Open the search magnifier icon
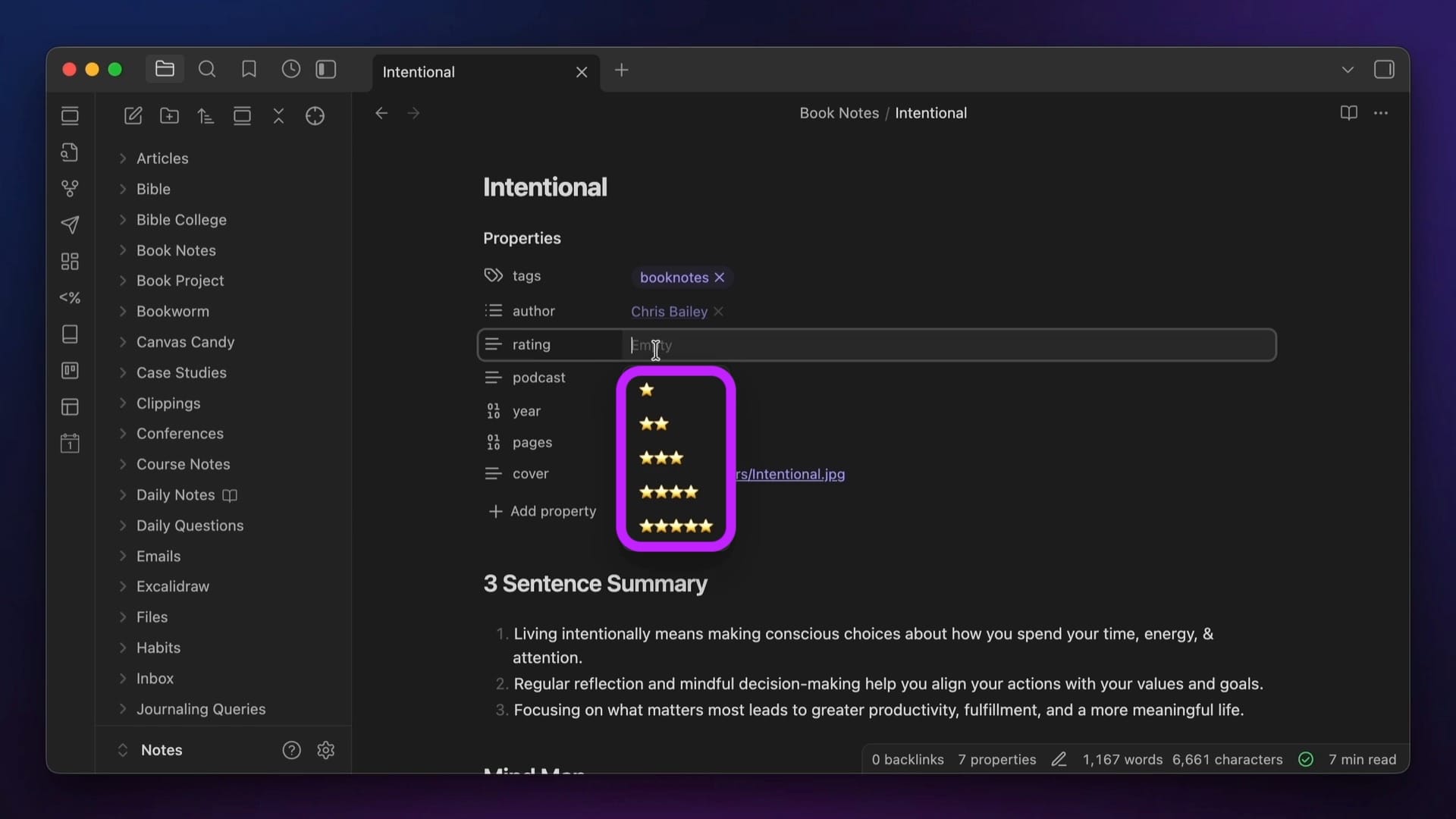 point(207,70)
